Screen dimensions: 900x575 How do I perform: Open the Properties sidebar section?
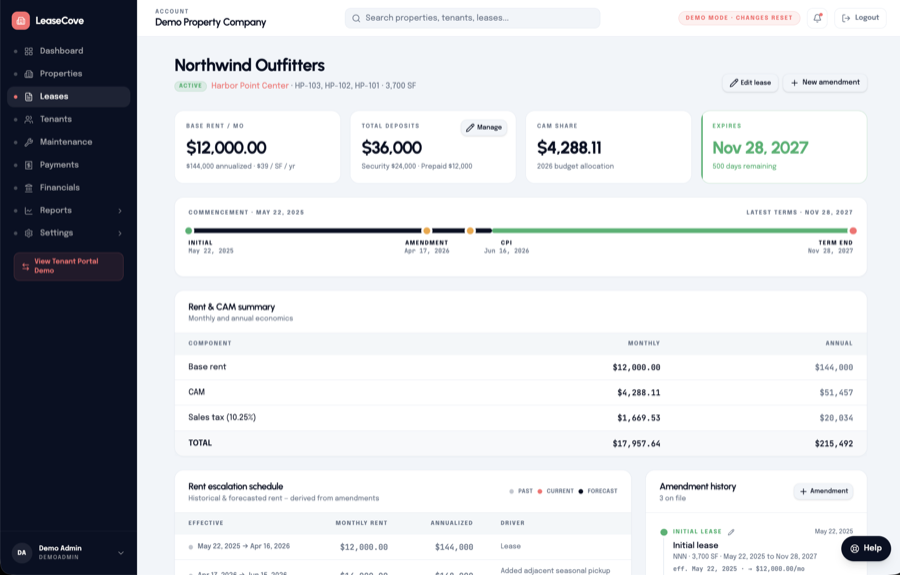[68, 73]
